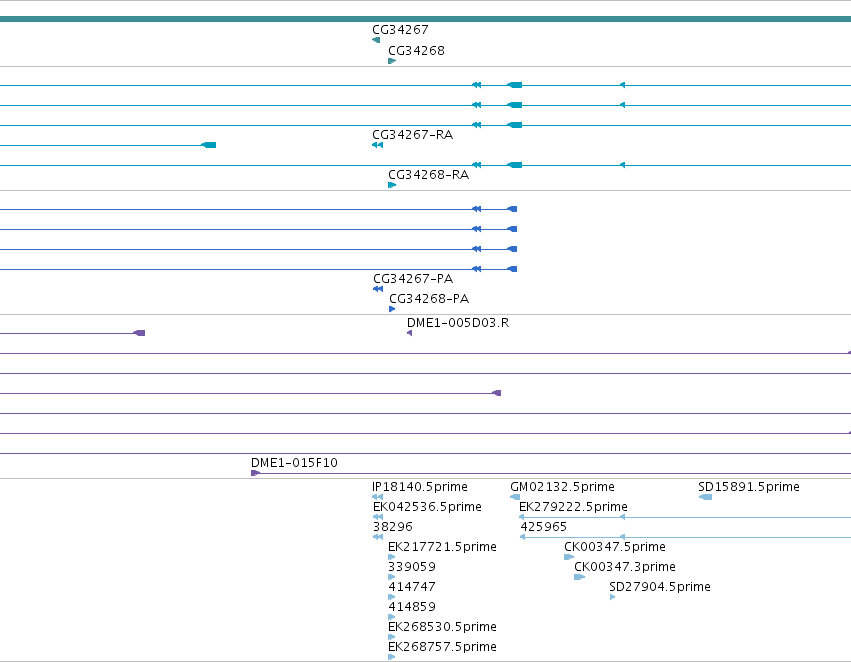
Task: Click the CG34268 gene label
Action: point(416,51)
